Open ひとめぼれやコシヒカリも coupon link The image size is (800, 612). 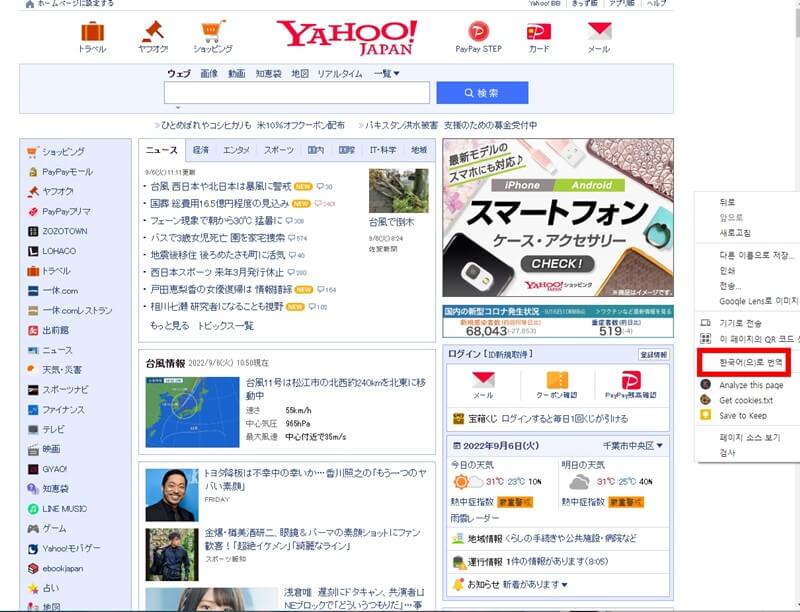point(253,125)
